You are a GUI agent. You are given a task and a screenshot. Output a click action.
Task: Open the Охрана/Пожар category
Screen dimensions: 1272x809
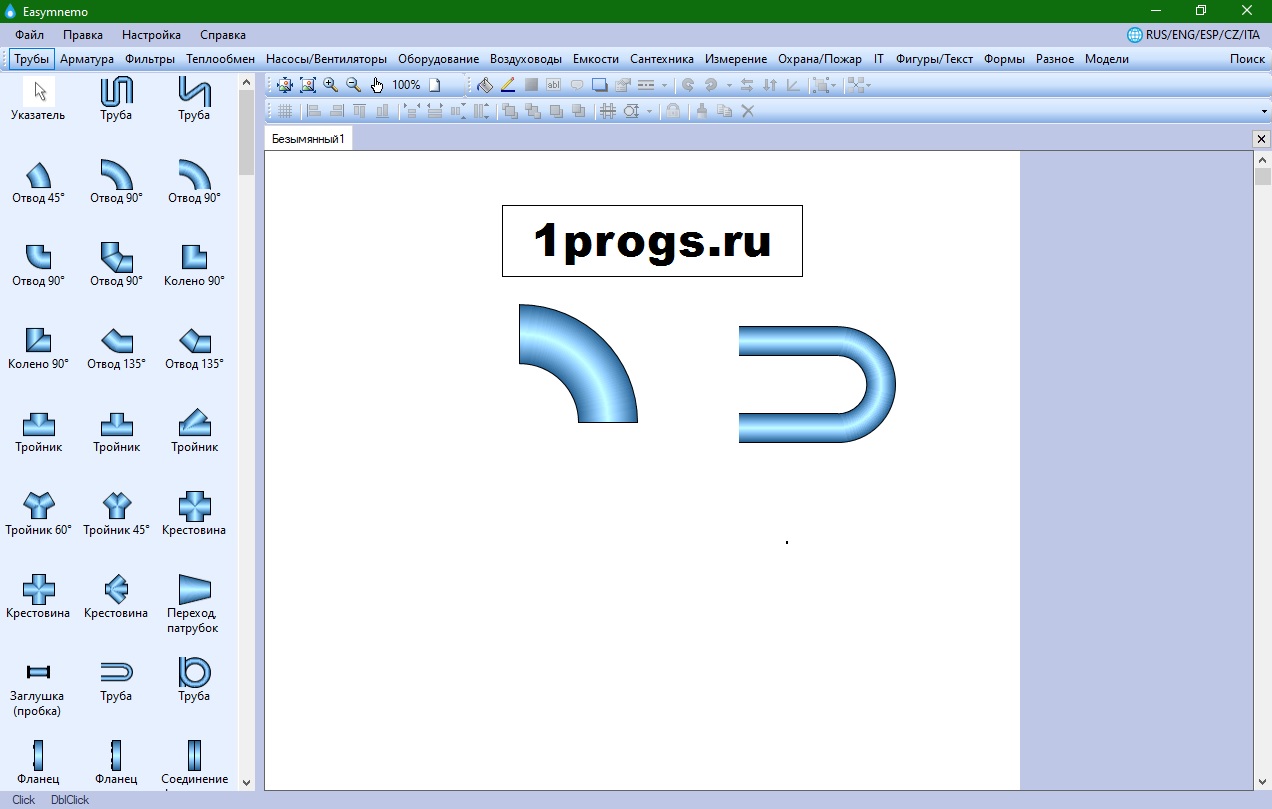(x=820, y=59)
